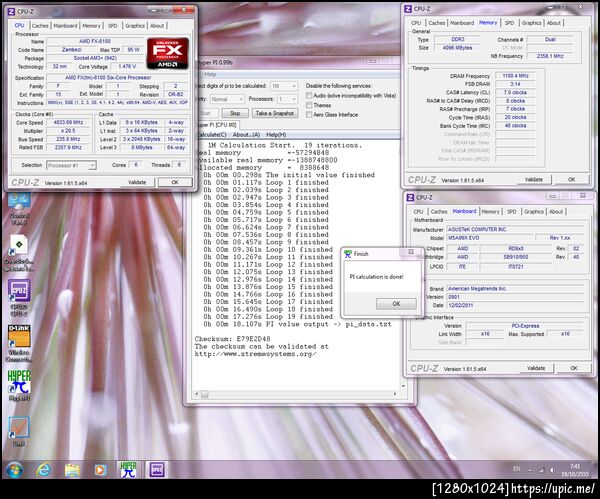
Task: Open the CPU-Z desktop shortcut
Action: (x=19, y=298)
